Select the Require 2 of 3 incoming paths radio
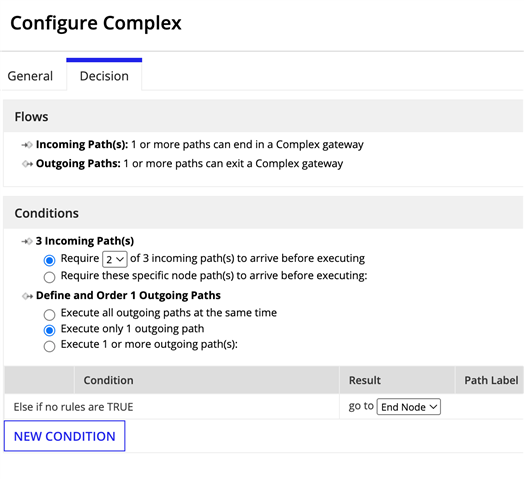The width and height of the screenshot is (524, 479). tap(49, 260)
